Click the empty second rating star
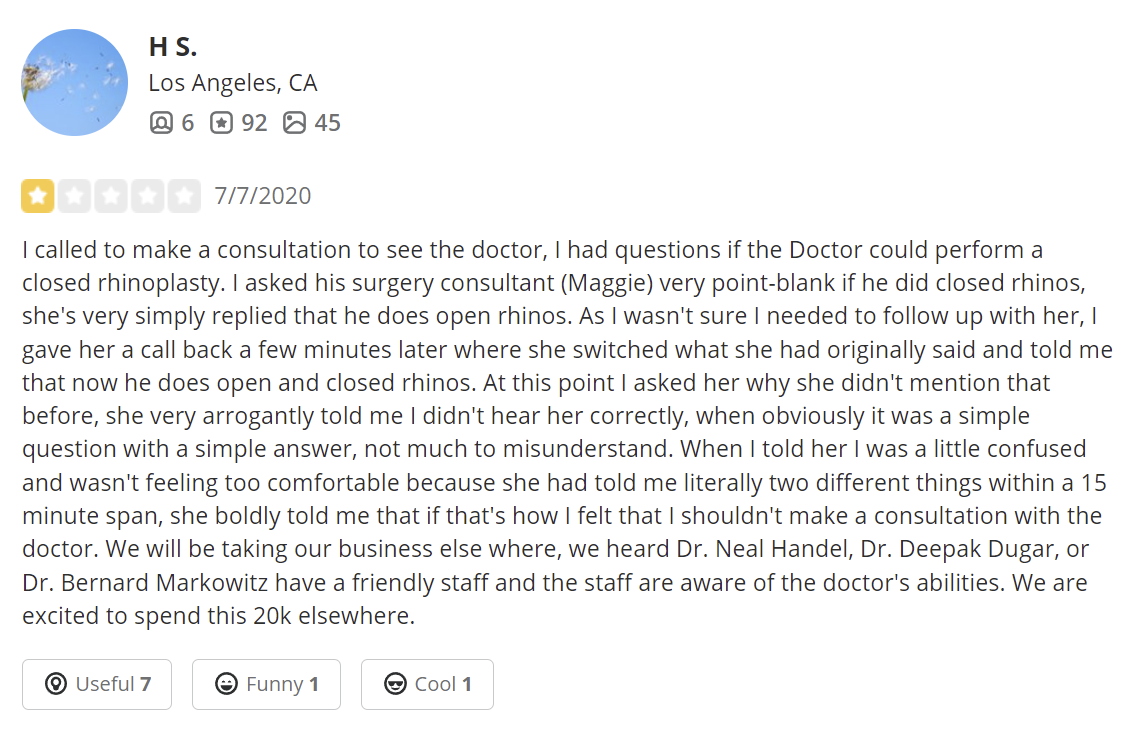Screen dimensions: 1147x752 coord(75,196)
